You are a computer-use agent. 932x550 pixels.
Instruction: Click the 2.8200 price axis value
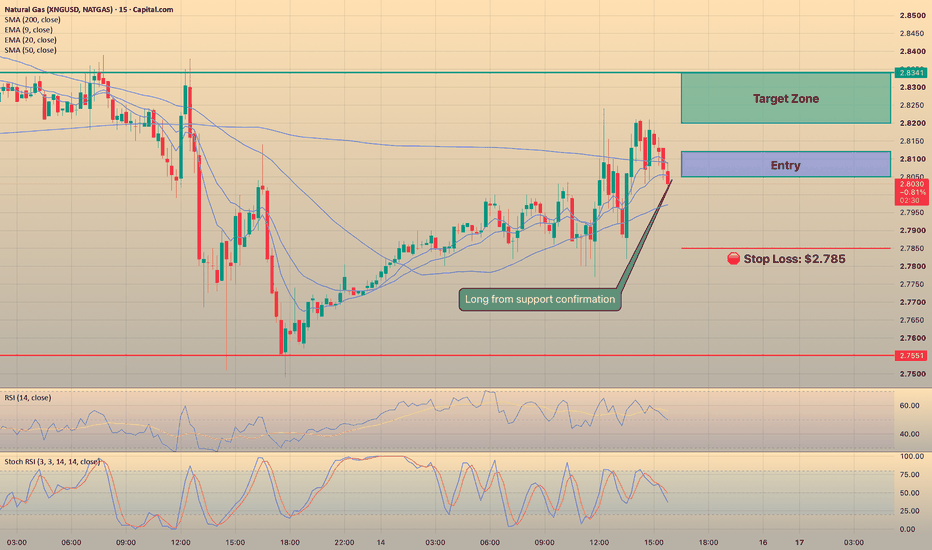pos(912,123)
